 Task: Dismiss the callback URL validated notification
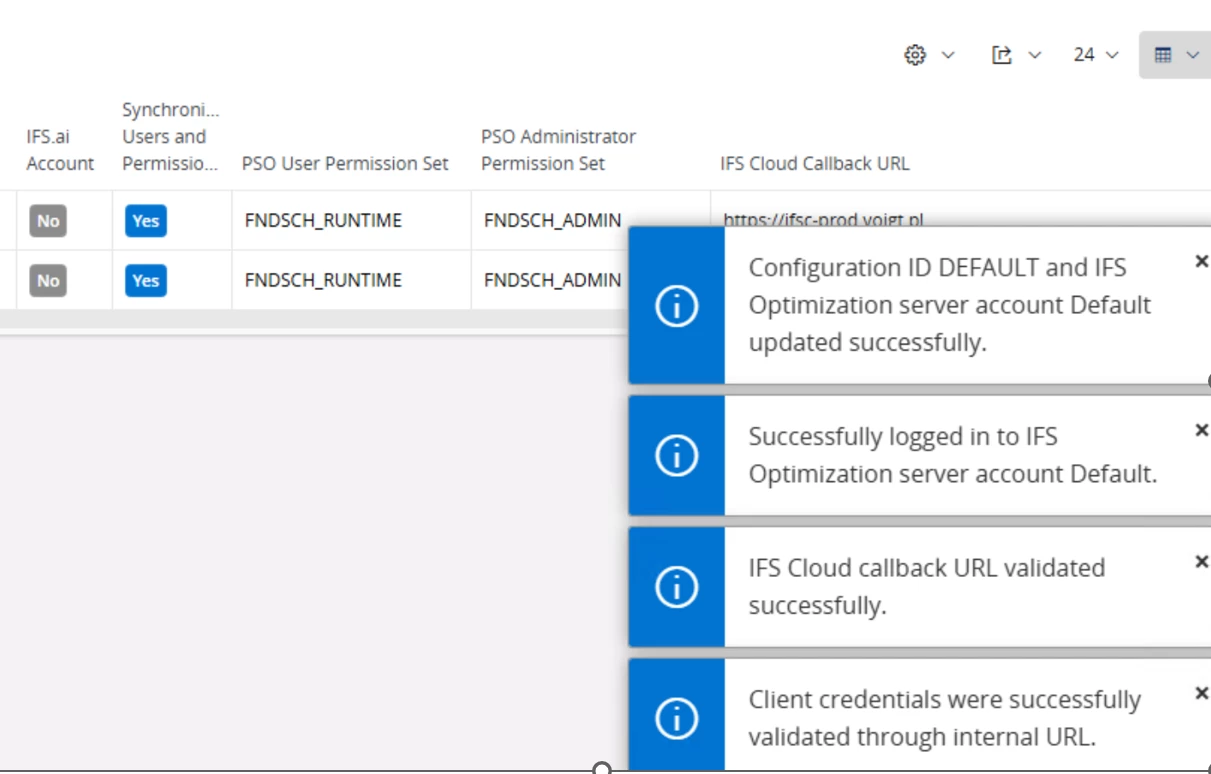pyautogui.click(x=1202, y=561)
